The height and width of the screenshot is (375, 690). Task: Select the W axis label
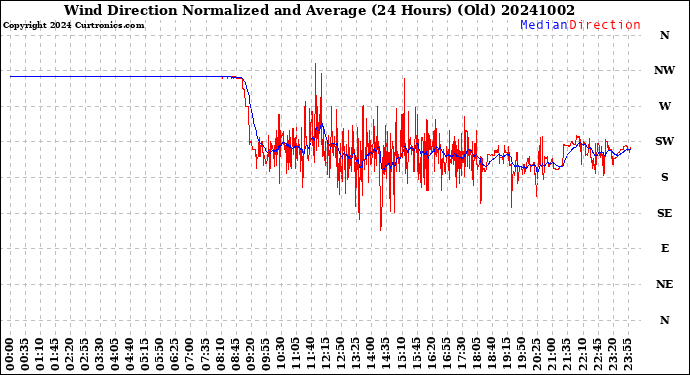coord(664,106)
